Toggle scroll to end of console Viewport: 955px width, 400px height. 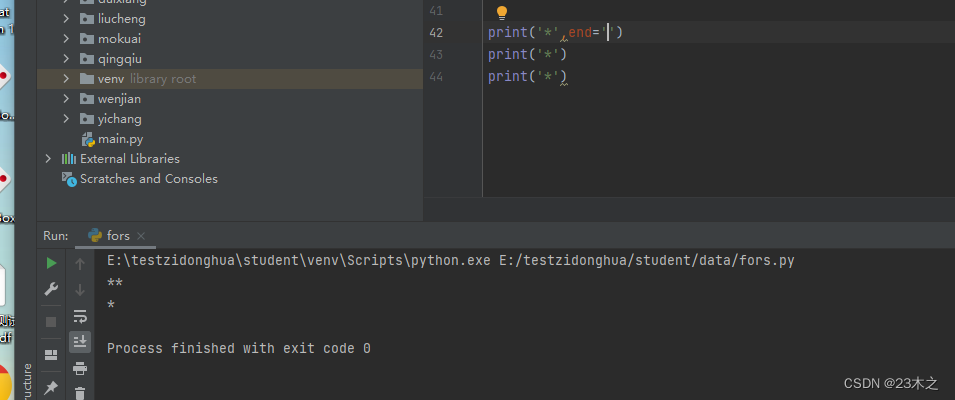click(80, 342)
